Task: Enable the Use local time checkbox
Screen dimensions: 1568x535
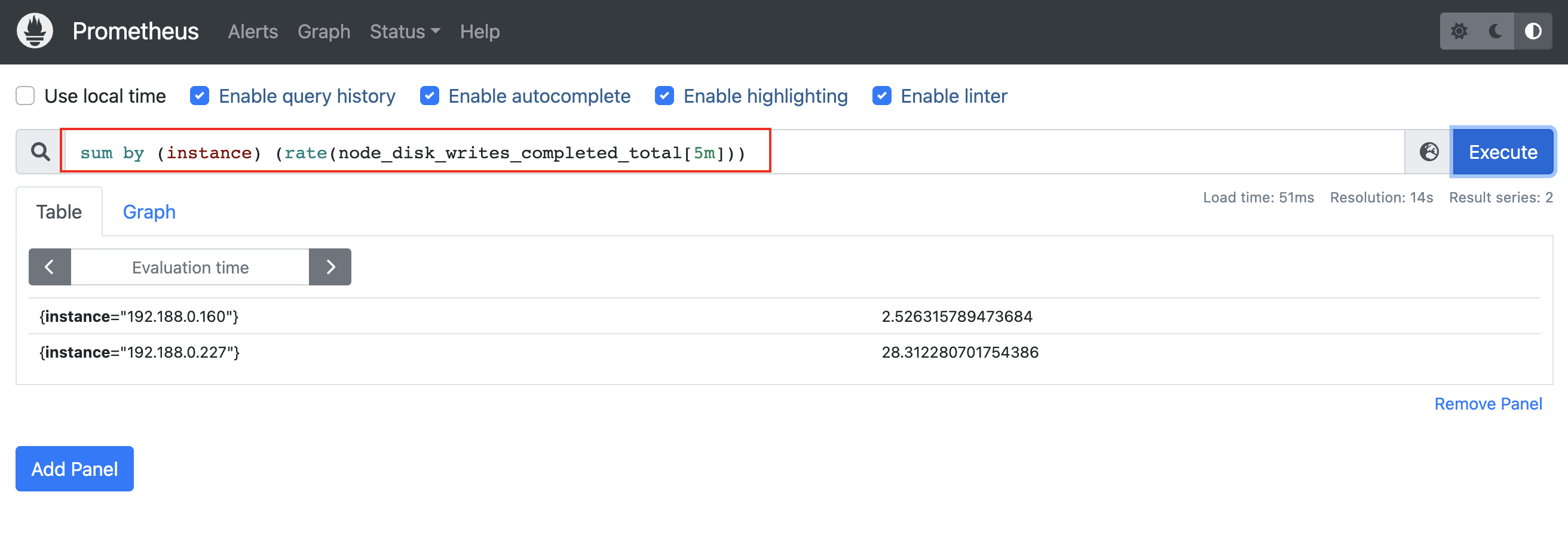Action: (x=25, y=96)
